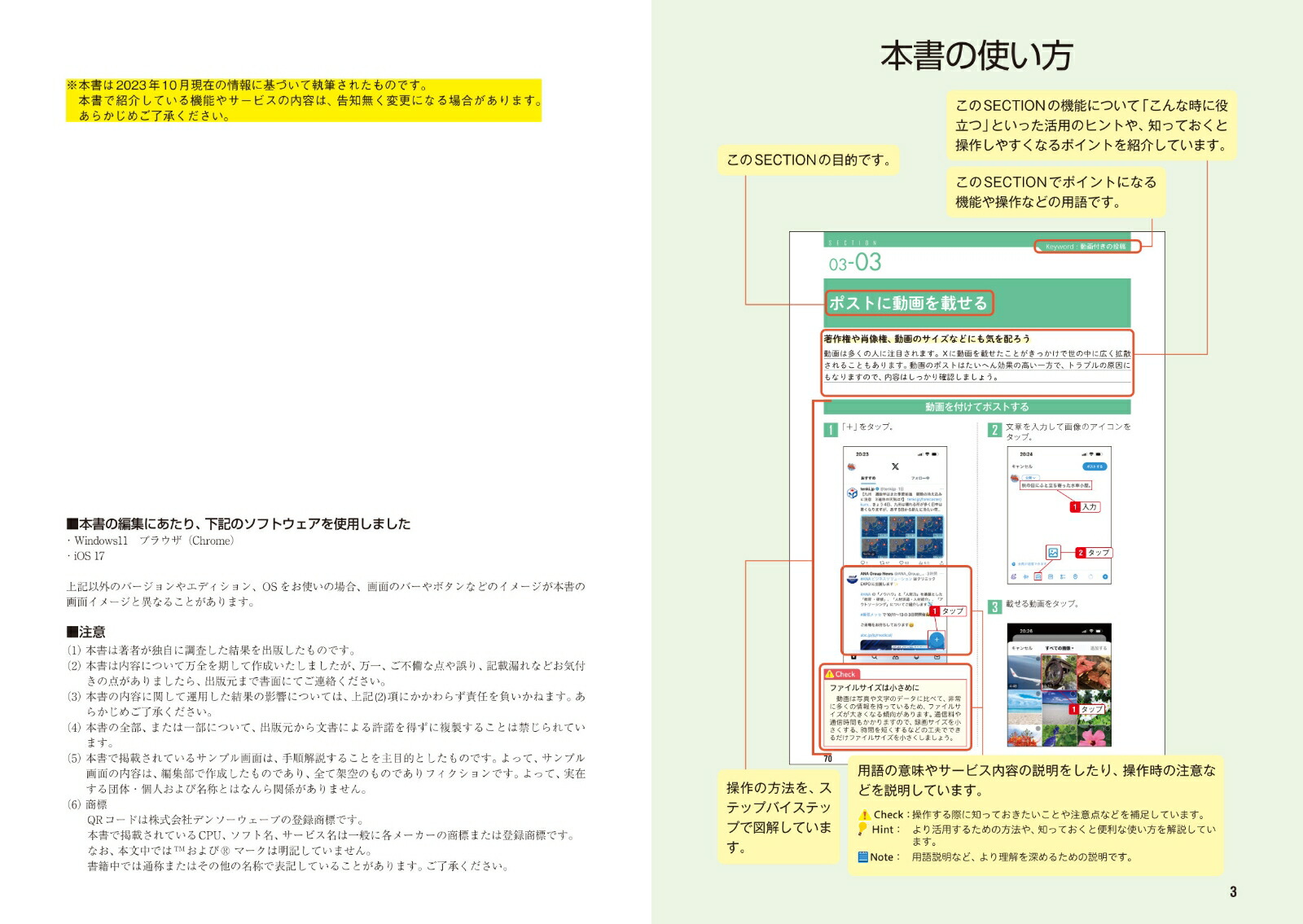Viewport: 1303px width, 924px height.
Task: Click the X logo in first phone screenshot
Action: (895, 466)
